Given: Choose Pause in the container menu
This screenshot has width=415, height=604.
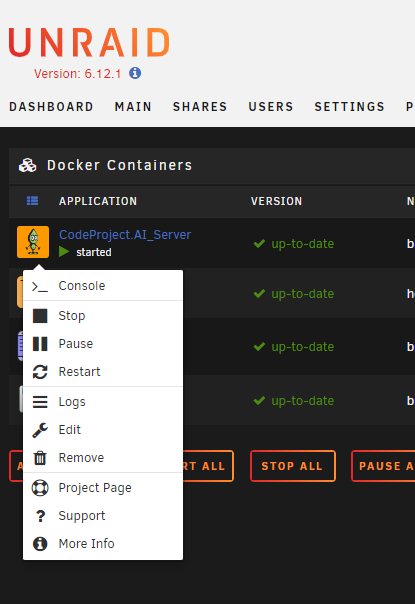Looking at the screenshot, I should pos(103,344).
